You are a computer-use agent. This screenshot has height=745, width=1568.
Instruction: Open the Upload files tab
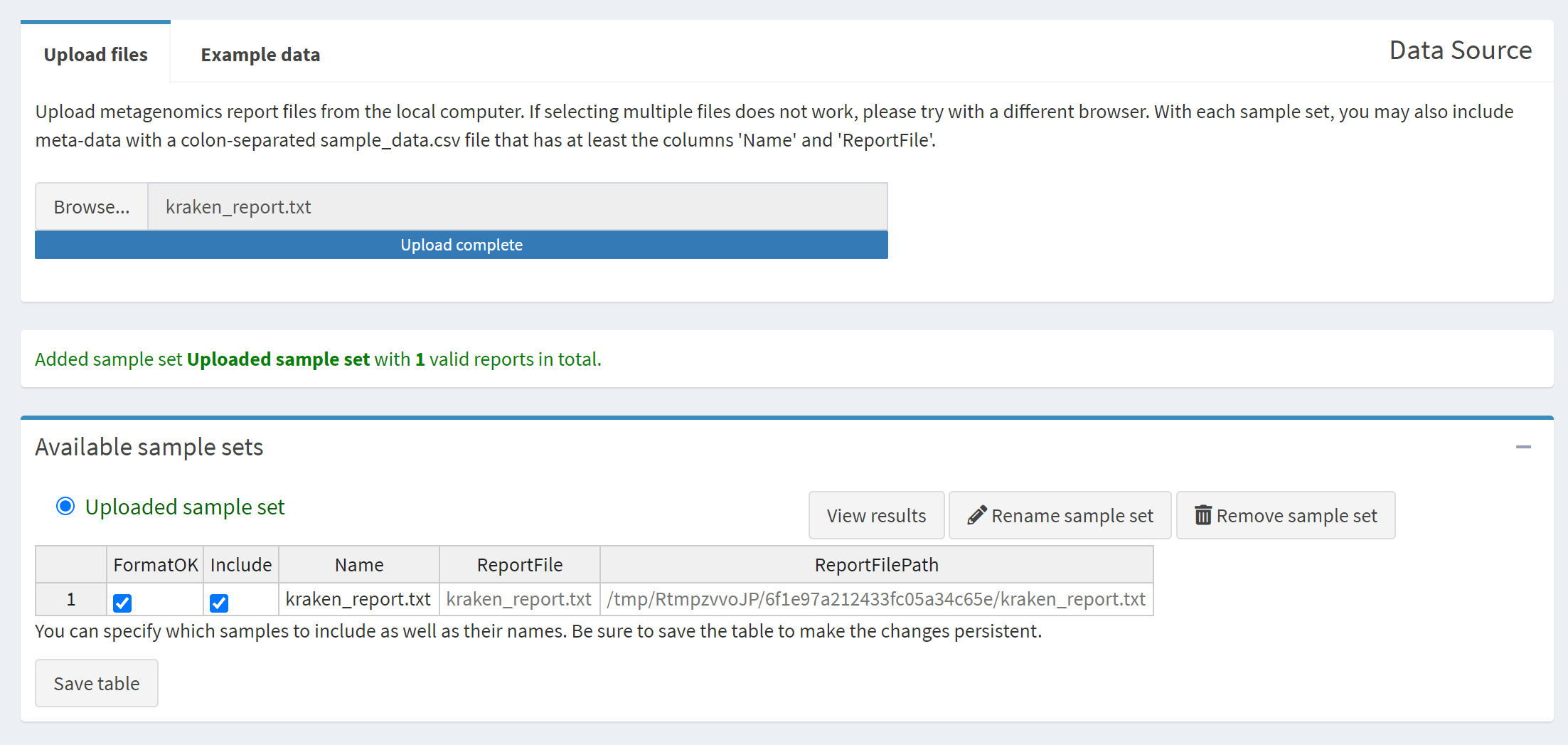(x=95, y=55)
